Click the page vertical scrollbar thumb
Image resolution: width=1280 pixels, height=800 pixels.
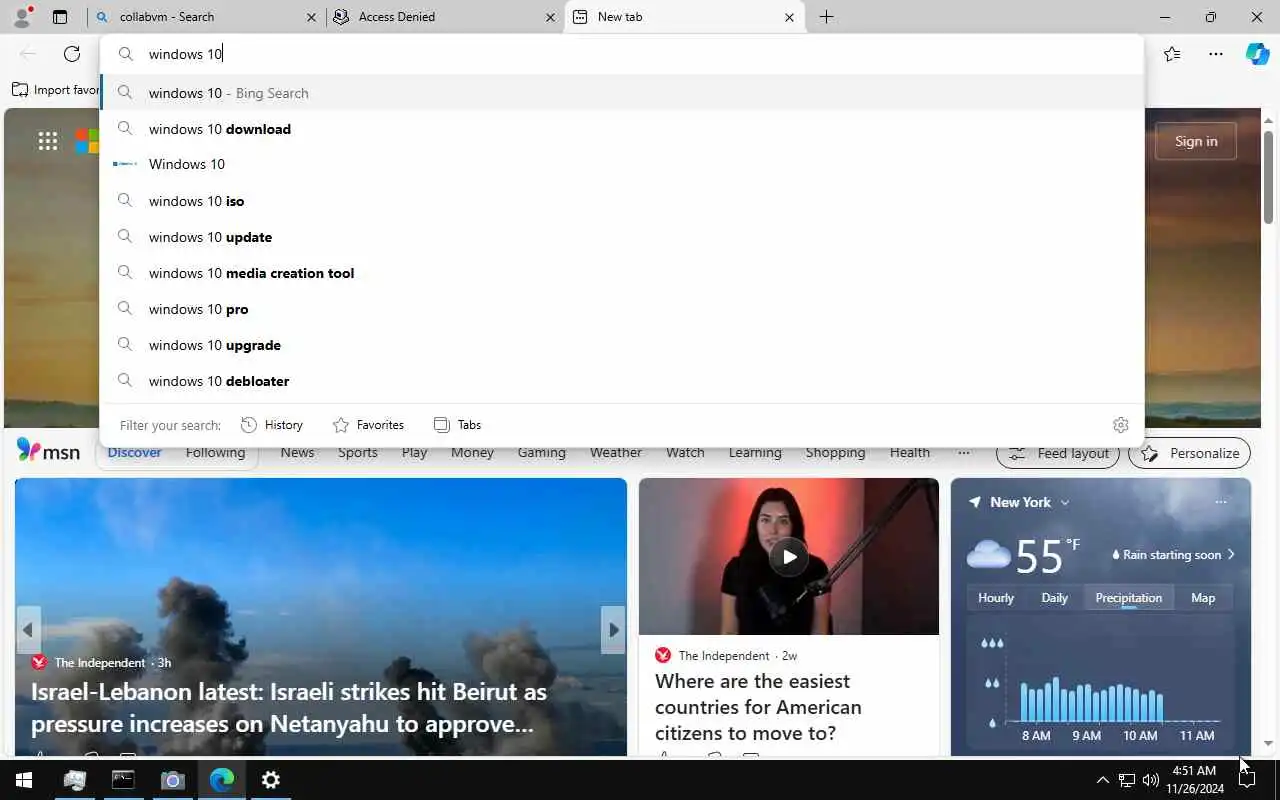[1268, 177]
